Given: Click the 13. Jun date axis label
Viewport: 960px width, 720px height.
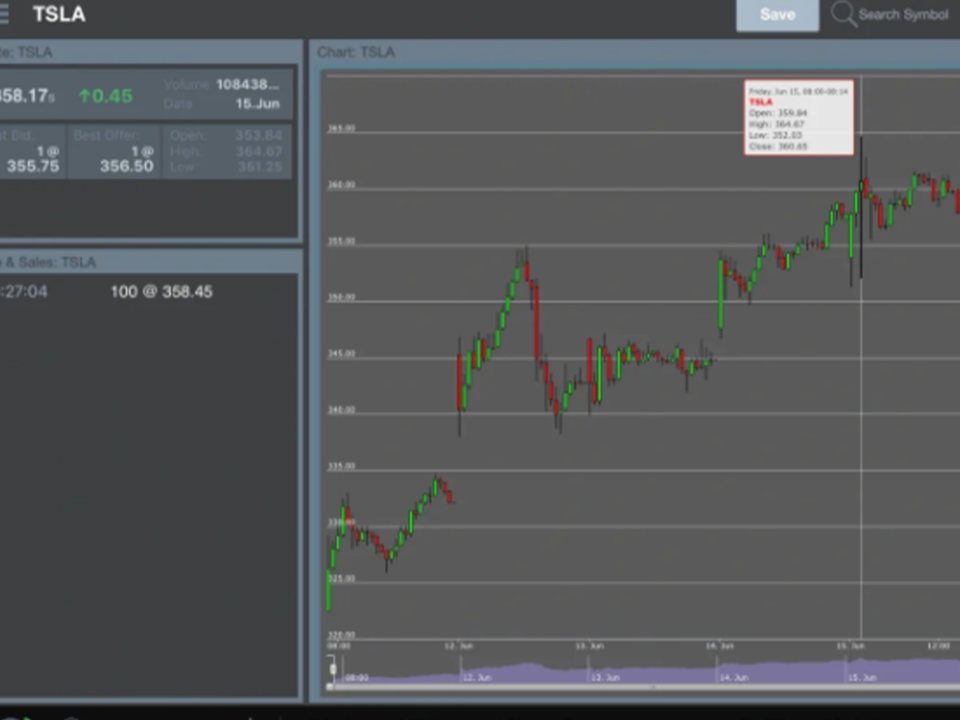Looking at the screenshot, I should point(590,646).
